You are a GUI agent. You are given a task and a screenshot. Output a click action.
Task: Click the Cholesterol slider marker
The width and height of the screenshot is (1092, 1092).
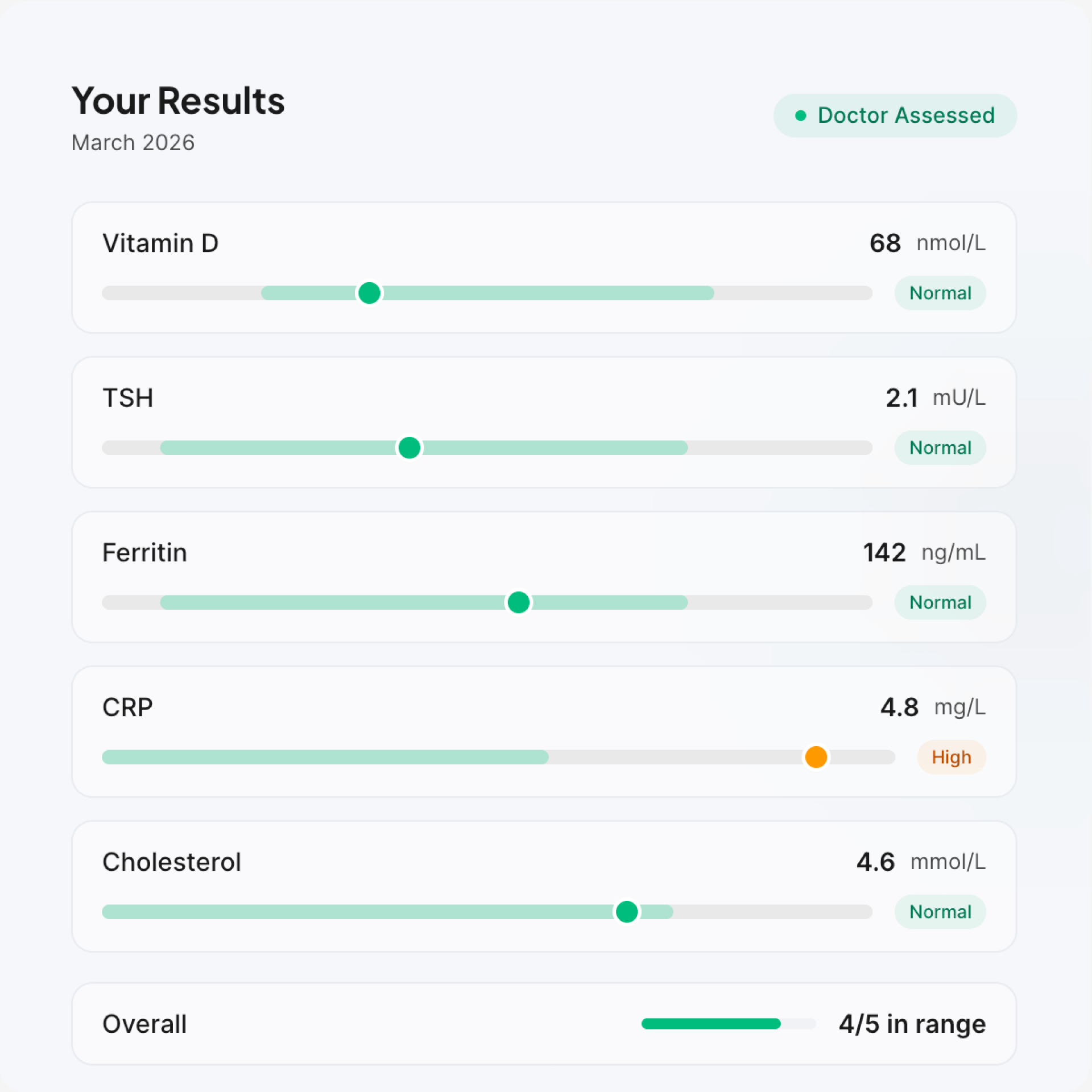pyautogui.click(x=626, y=912)
